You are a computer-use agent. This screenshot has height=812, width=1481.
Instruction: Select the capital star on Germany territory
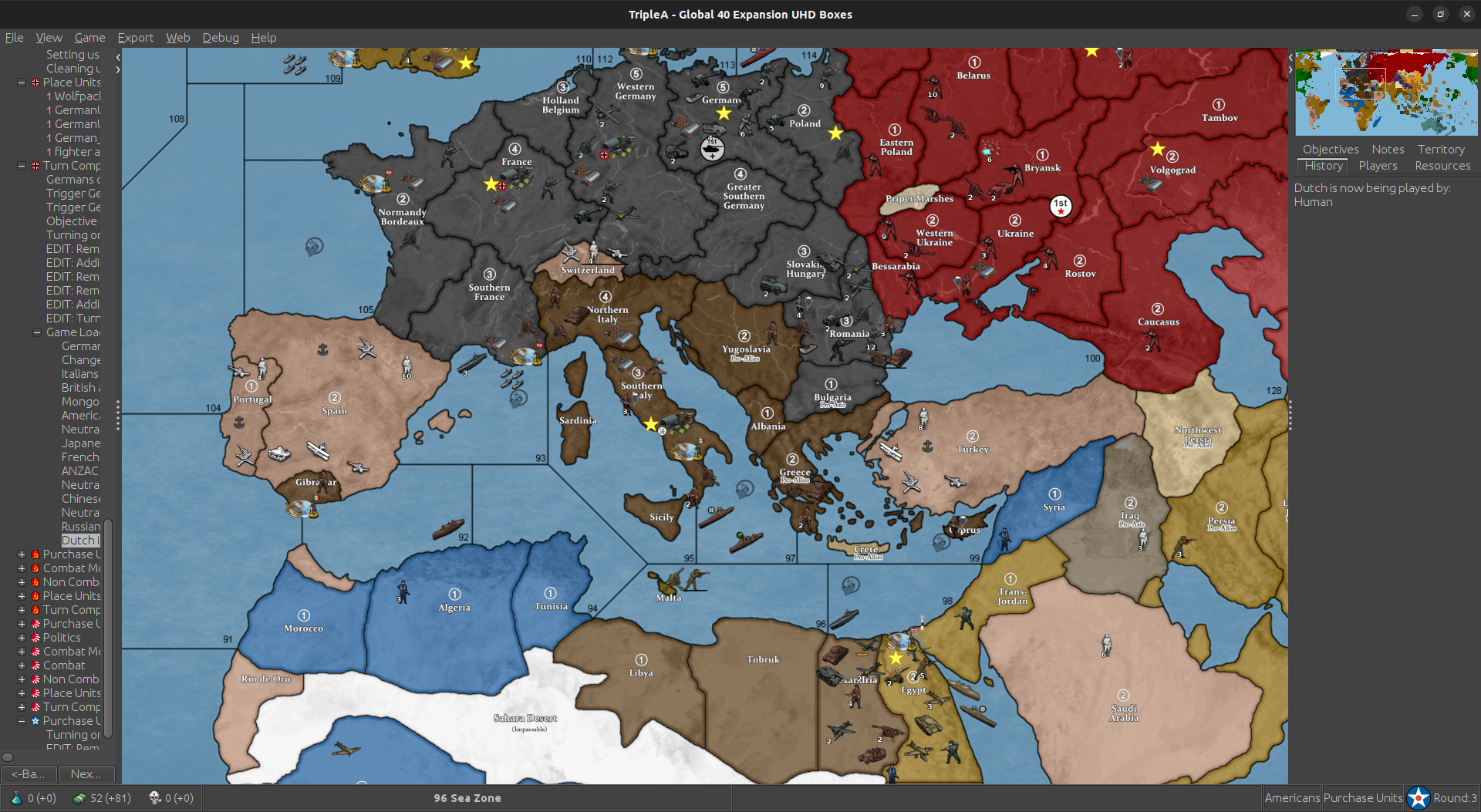pyautogui.click(x=724, y=113)
